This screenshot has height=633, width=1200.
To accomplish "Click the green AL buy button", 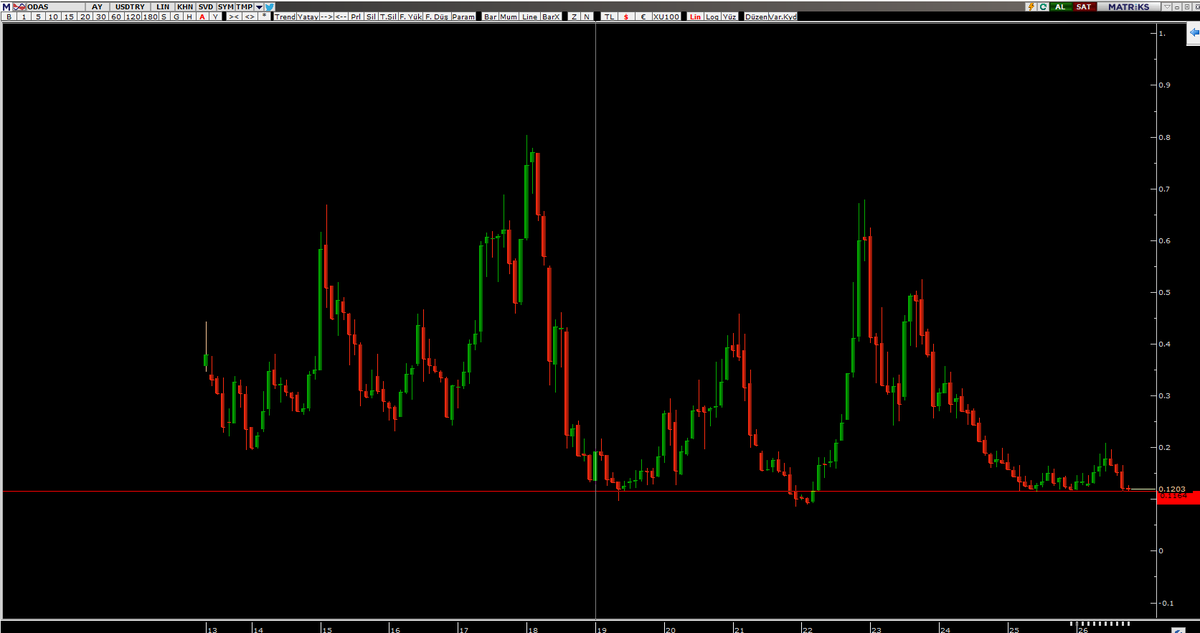I will [x=1060, y=6].
